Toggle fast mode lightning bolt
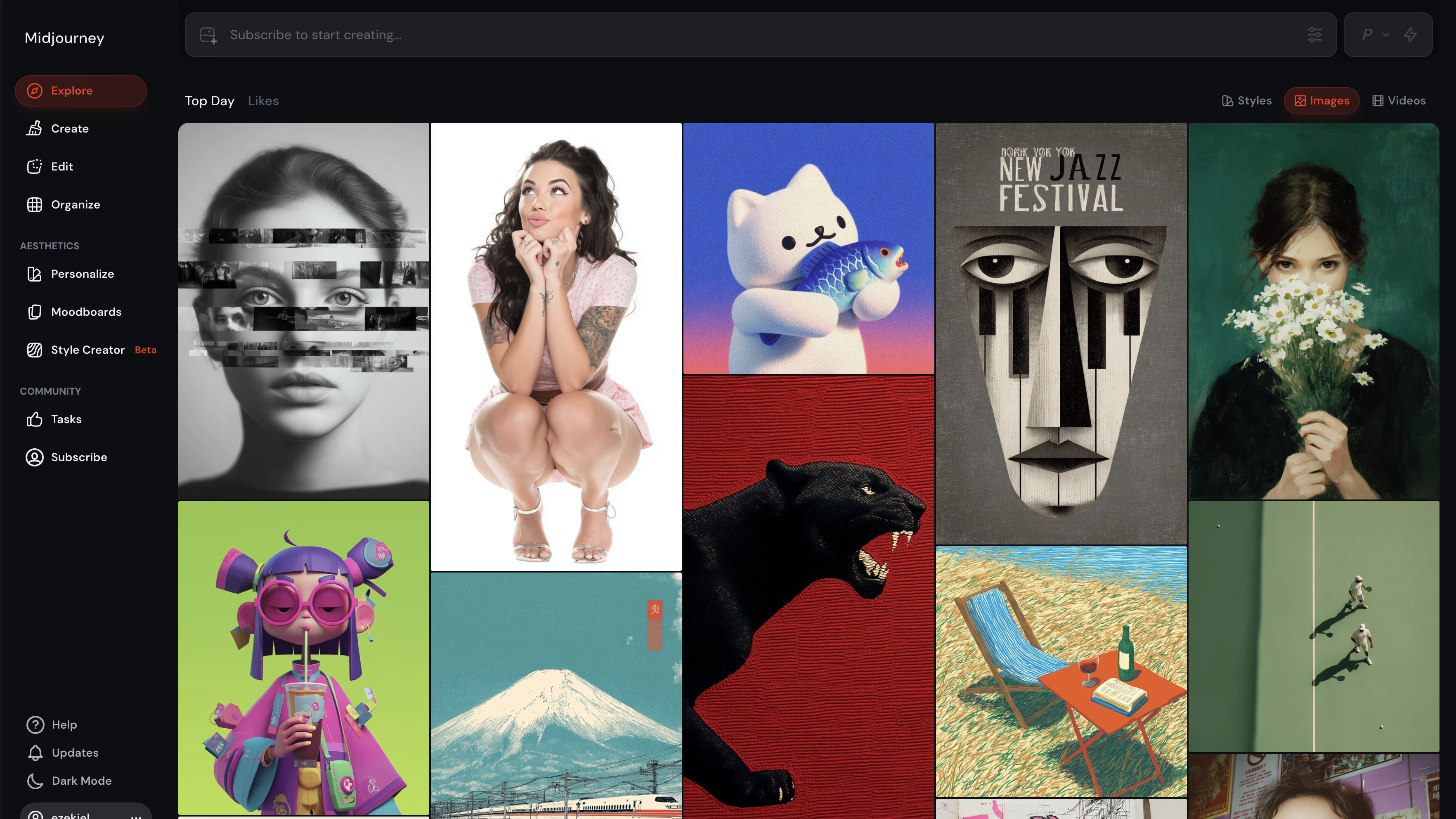The width and height of the screenshot is (1456, 819). tap(1410, 35)
